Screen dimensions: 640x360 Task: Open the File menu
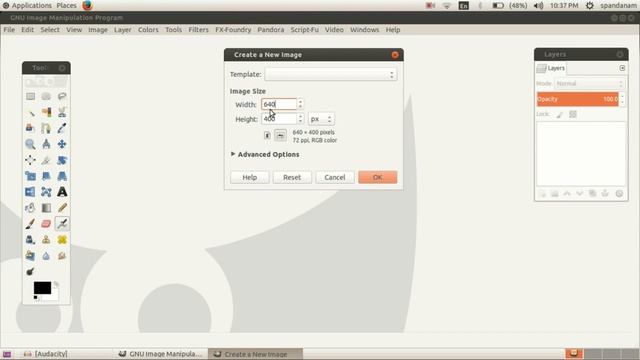9,30
